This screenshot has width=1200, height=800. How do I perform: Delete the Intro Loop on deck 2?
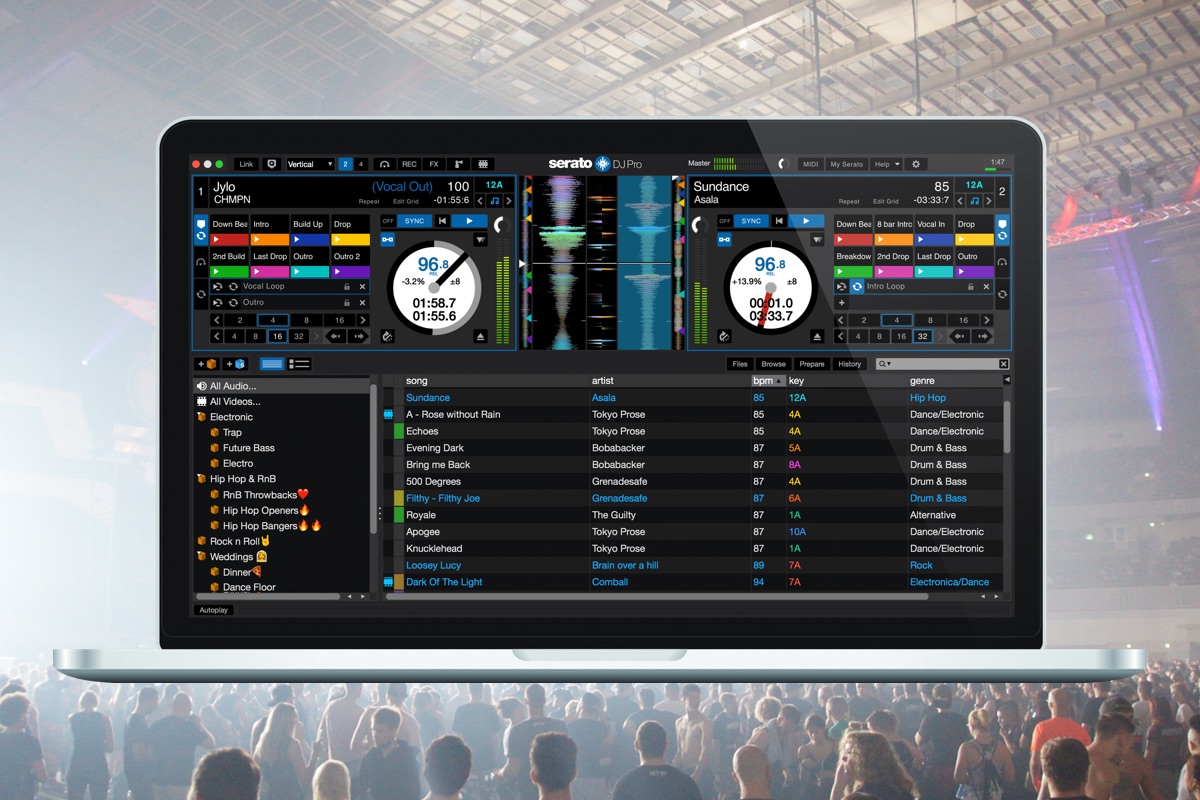point(986,287)
